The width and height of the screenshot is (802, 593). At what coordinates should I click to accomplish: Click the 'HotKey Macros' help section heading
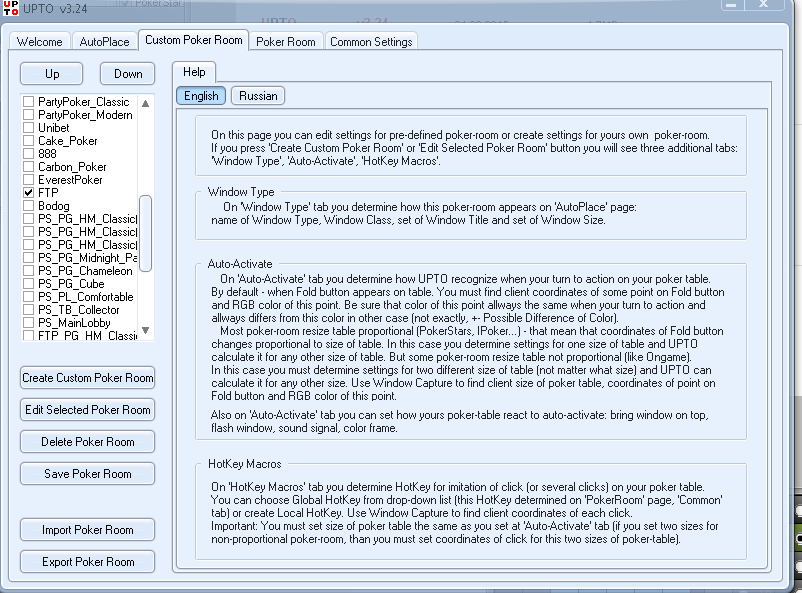click(x=244, y=464)
